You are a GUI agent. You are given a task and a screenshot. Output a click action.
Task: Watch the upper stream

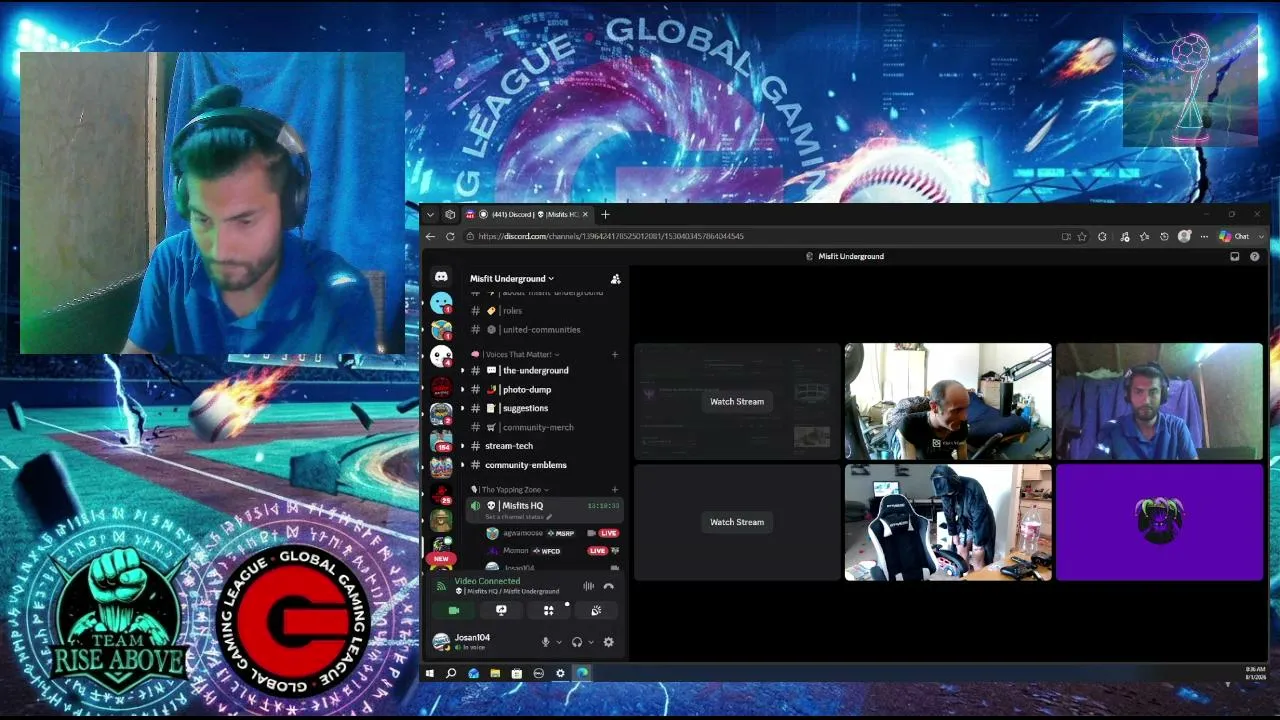click(737, 402)
